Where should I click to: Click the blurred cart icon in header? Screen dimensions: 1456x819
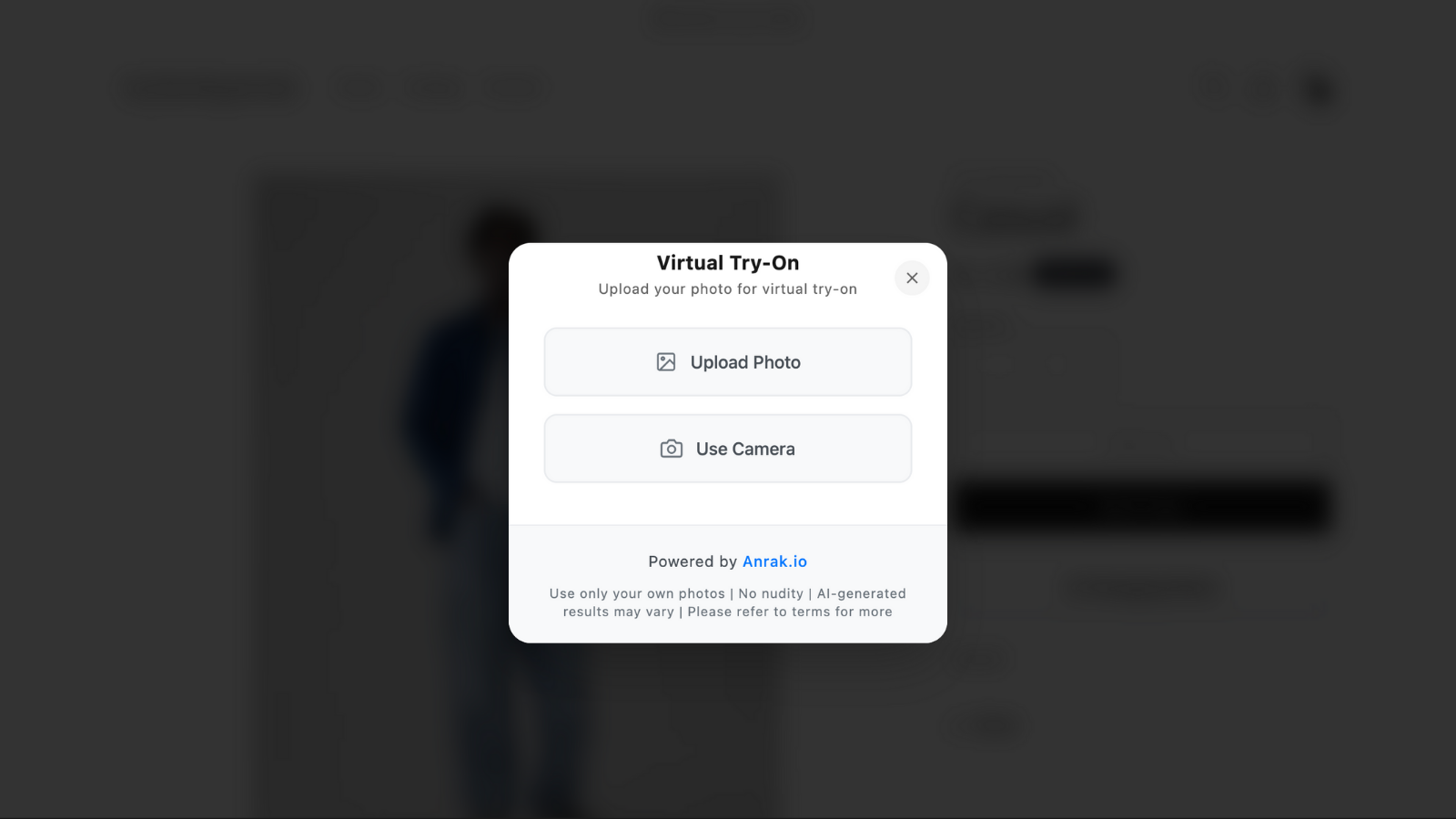1319,89
